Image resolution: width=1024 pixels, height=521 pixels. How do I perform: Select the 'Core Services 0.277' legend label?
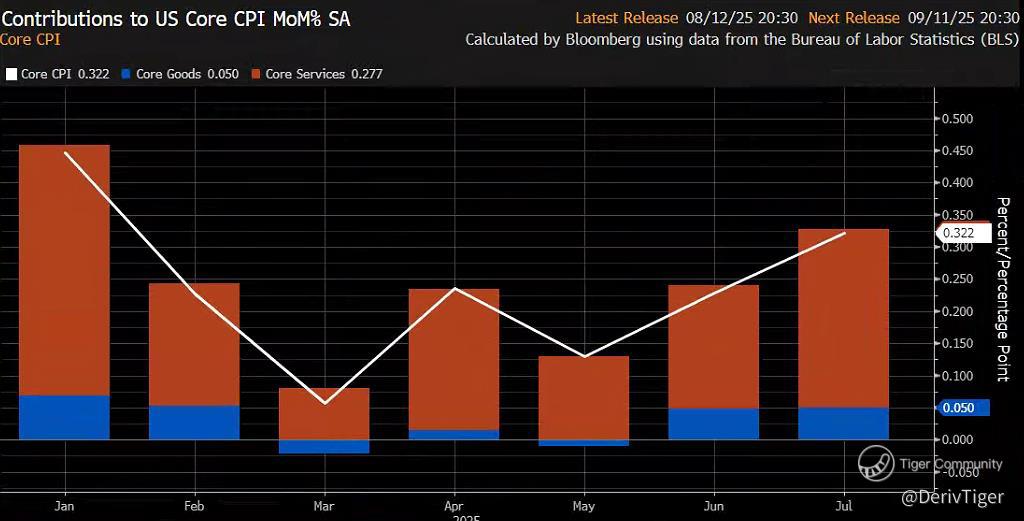[x=324, y=74]
